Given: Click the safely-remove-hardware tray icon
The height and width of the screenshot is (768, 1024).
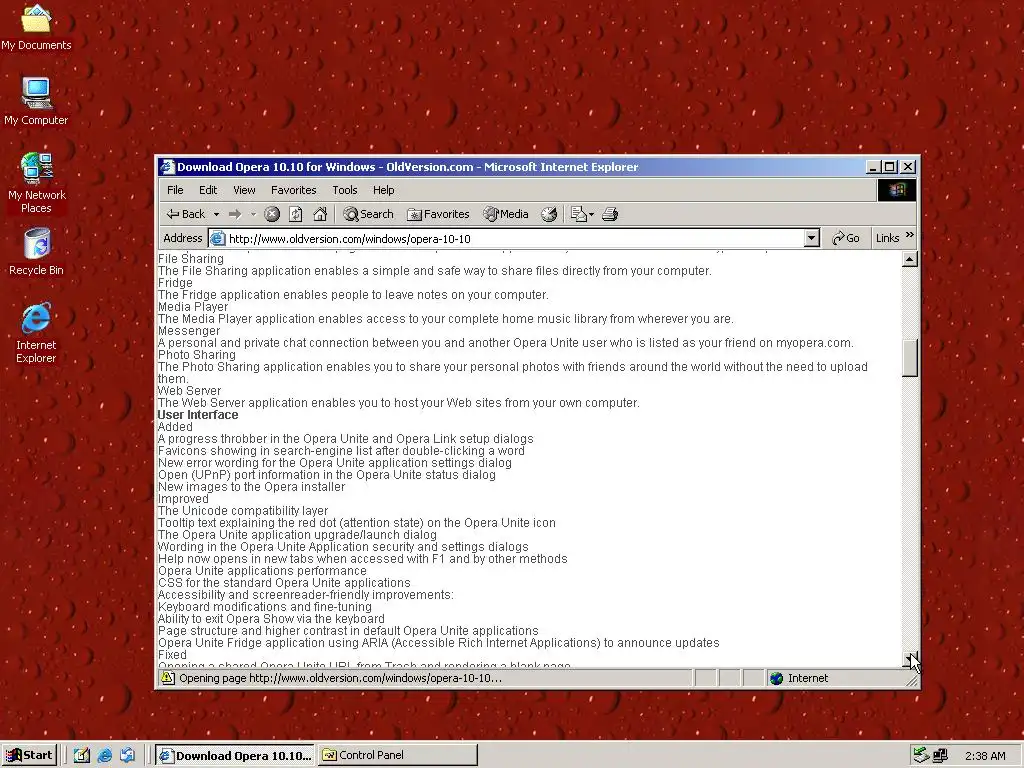Looking at the screenshot, I should 921,756.
